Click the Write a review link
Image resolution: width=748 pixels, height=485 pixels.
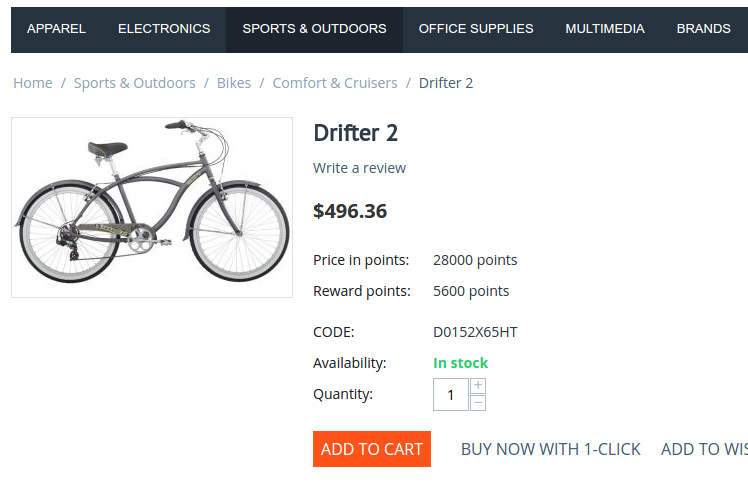tap(359, 168)
